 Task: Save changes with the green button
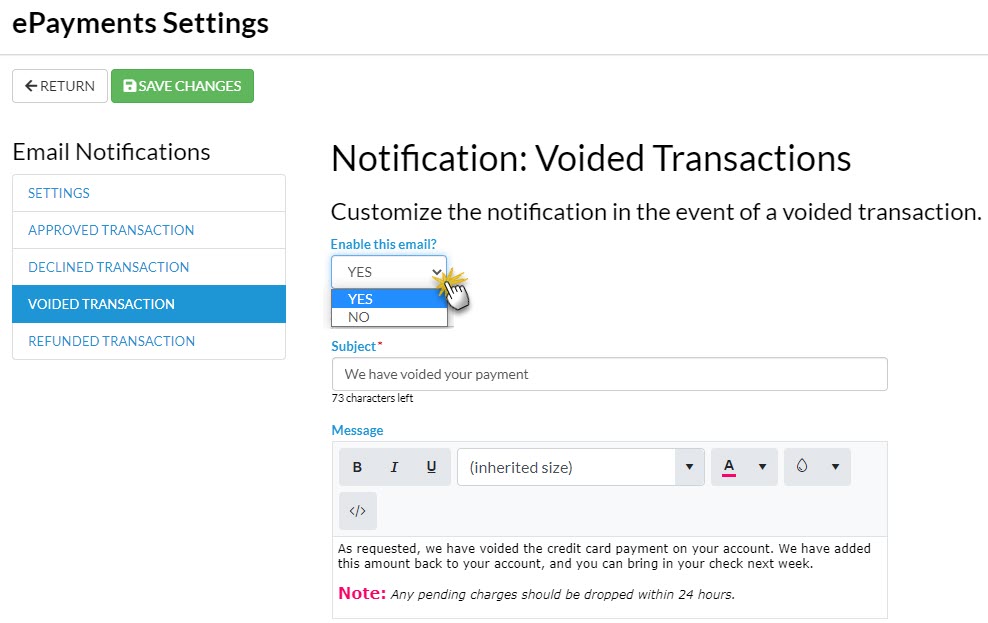182,86
